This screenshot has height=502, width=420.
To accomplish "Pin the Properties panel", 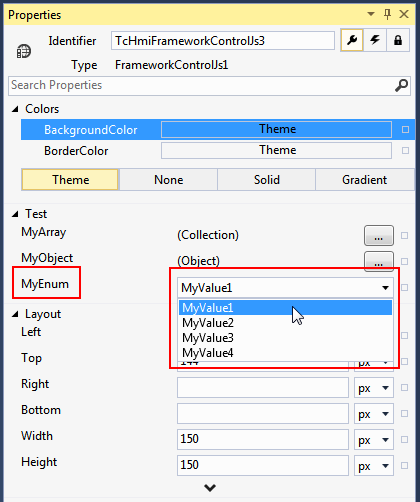I will coord(387,14).
